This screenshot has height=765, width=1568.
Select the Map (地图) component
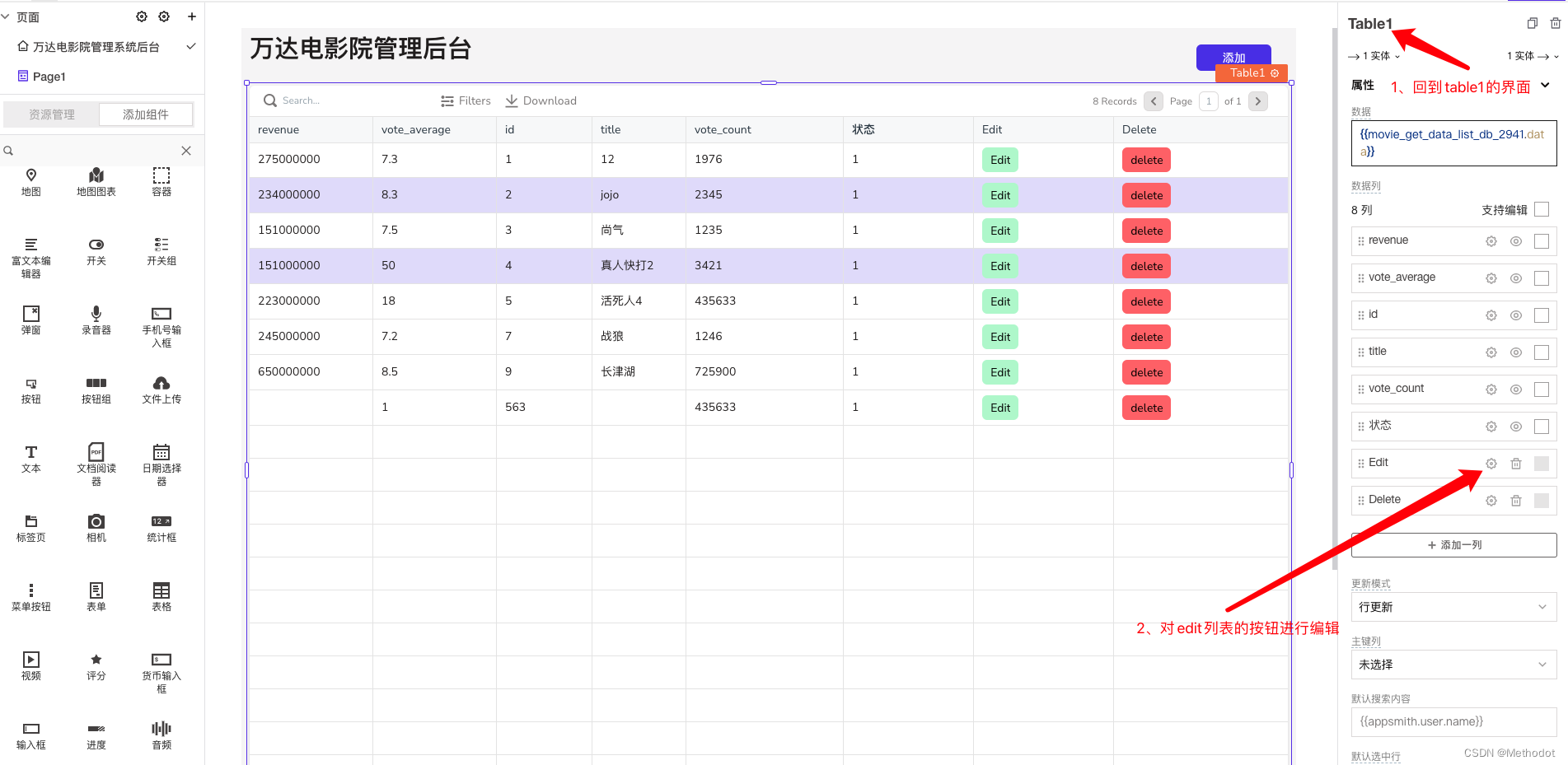(31, 182)
